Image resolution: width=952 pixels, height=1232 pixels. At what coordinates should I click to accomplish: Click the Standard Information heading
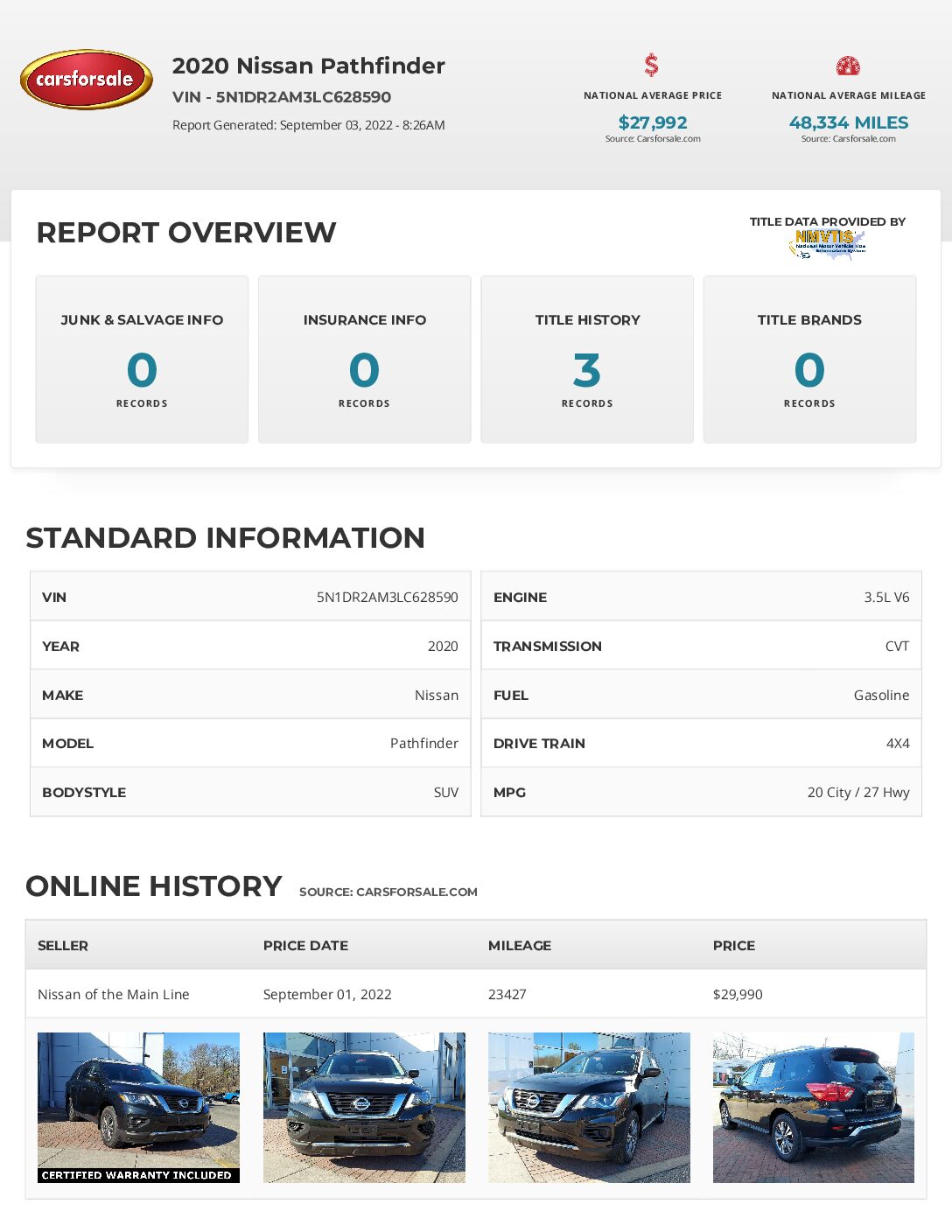(226, 538)
